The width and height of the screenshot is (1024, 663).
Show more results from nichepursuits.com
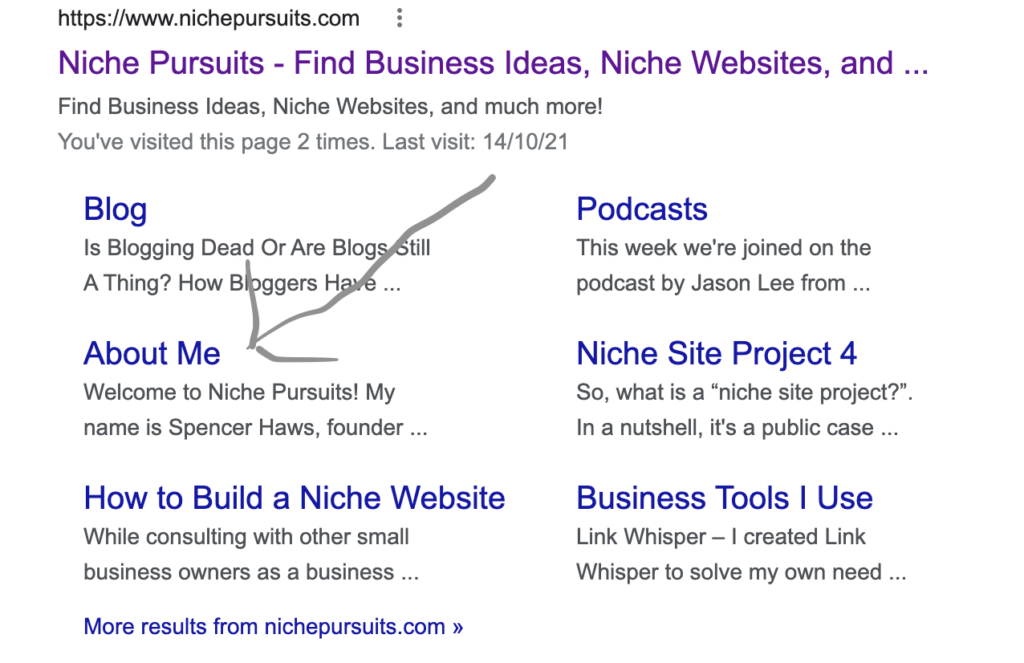[x=273, y=626]
